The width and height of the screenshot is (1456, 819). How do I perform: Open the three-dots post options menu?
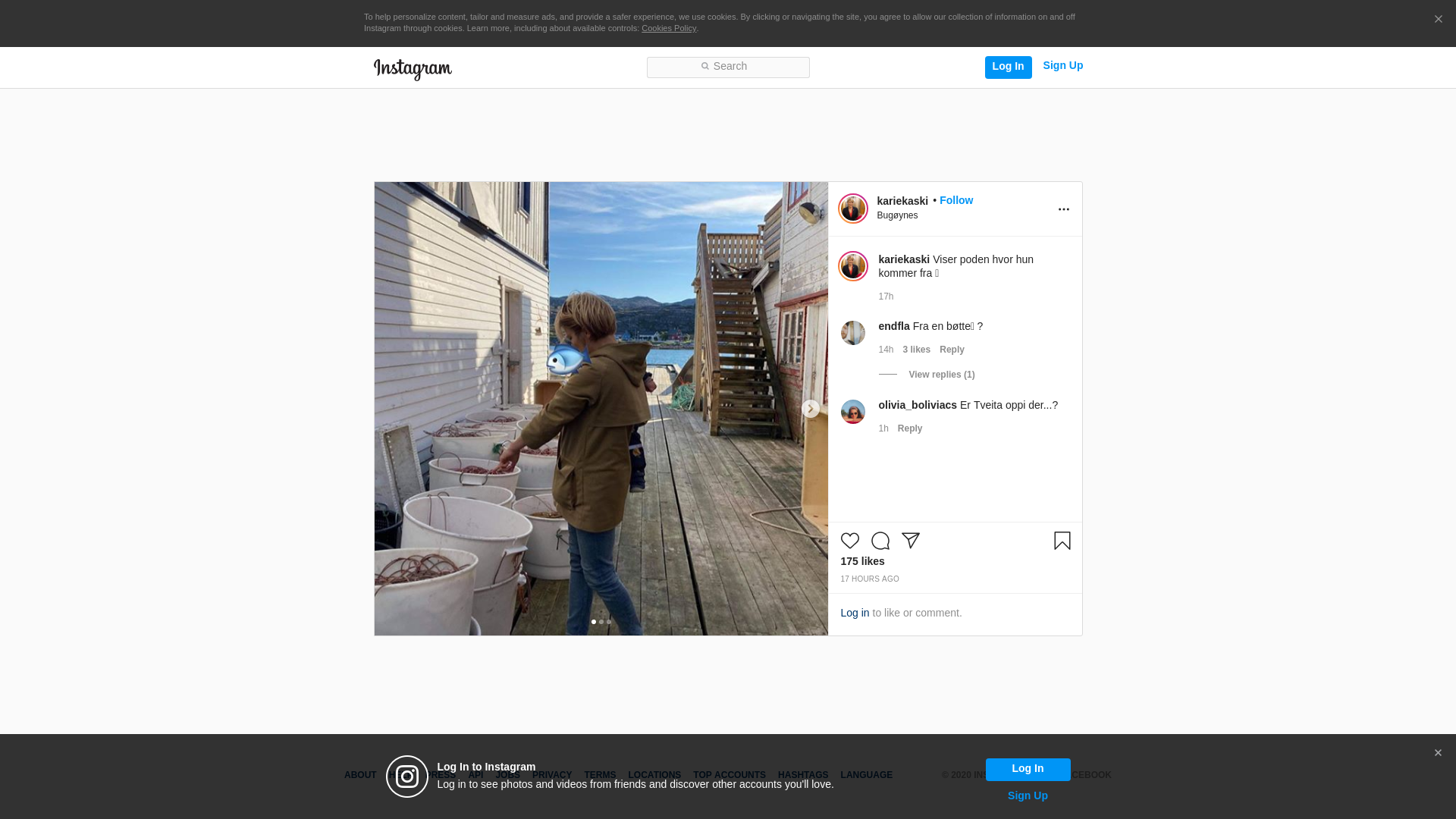pyautogui.click(x=1063, y=209)
